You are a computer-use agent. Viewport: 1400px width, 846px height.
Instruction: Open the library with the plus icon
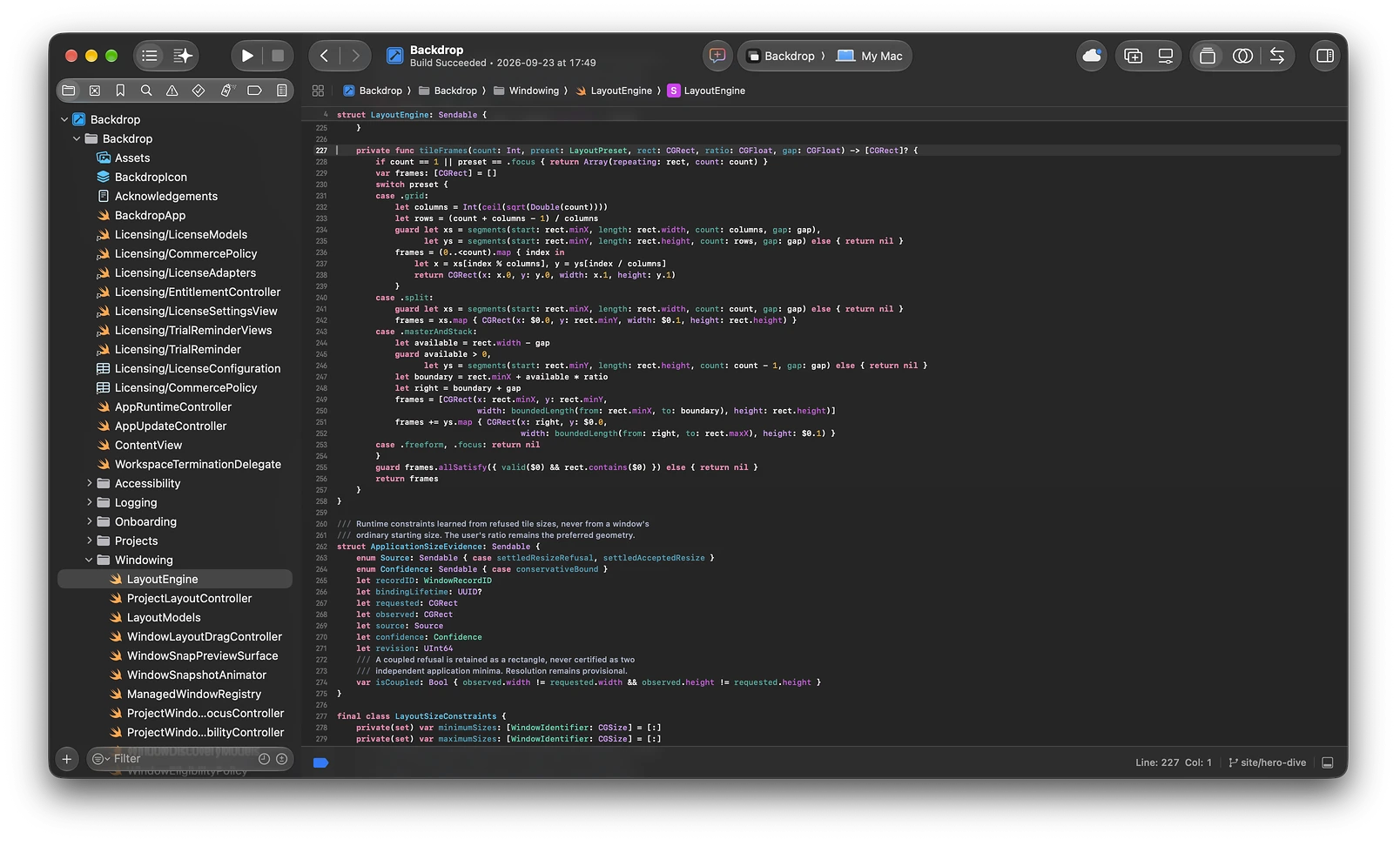[x=1134, y=56]
